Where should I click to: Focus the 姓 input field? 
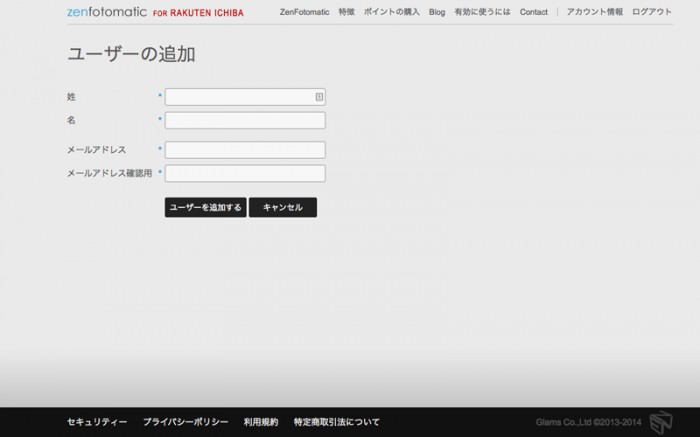tap(240, 97)
